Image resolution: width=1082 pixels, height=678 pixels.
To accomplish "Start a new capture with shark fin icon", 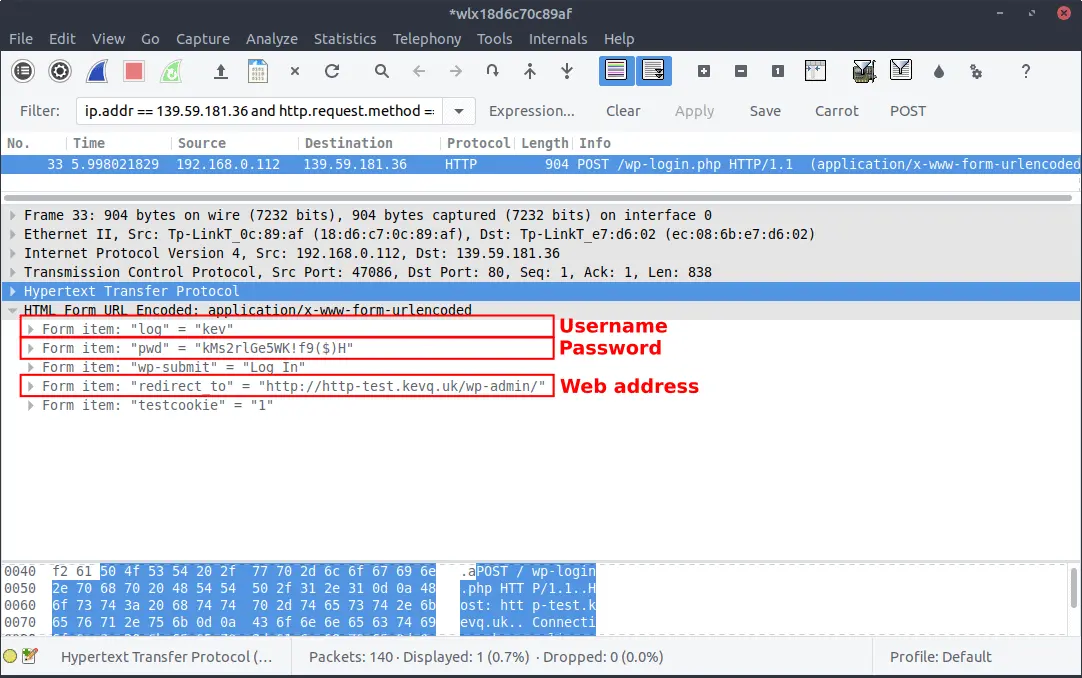I will coord(97,71).
